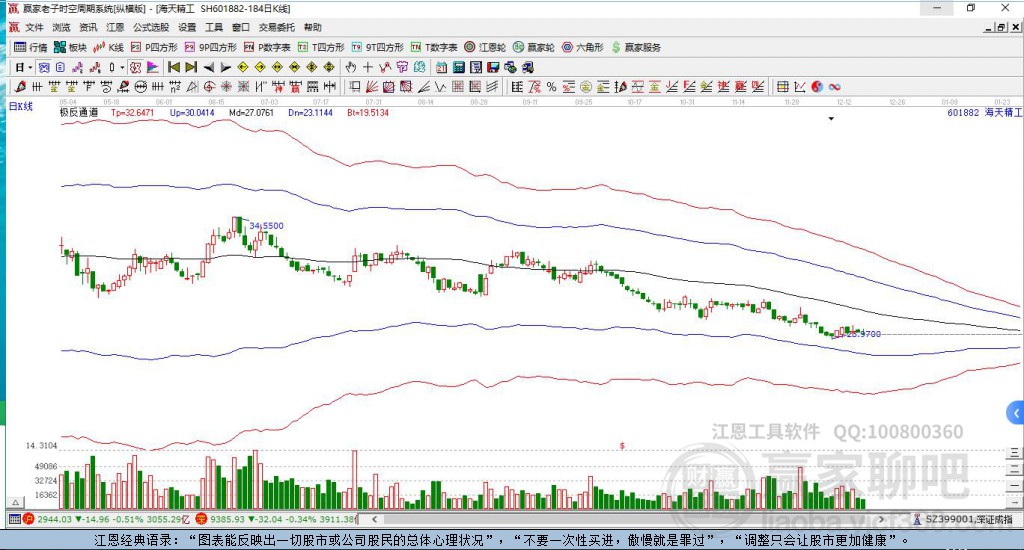Click the 601882 海天精工 stock label
The width and height of the screenshot is (1024, 550).
click(985, 113)
